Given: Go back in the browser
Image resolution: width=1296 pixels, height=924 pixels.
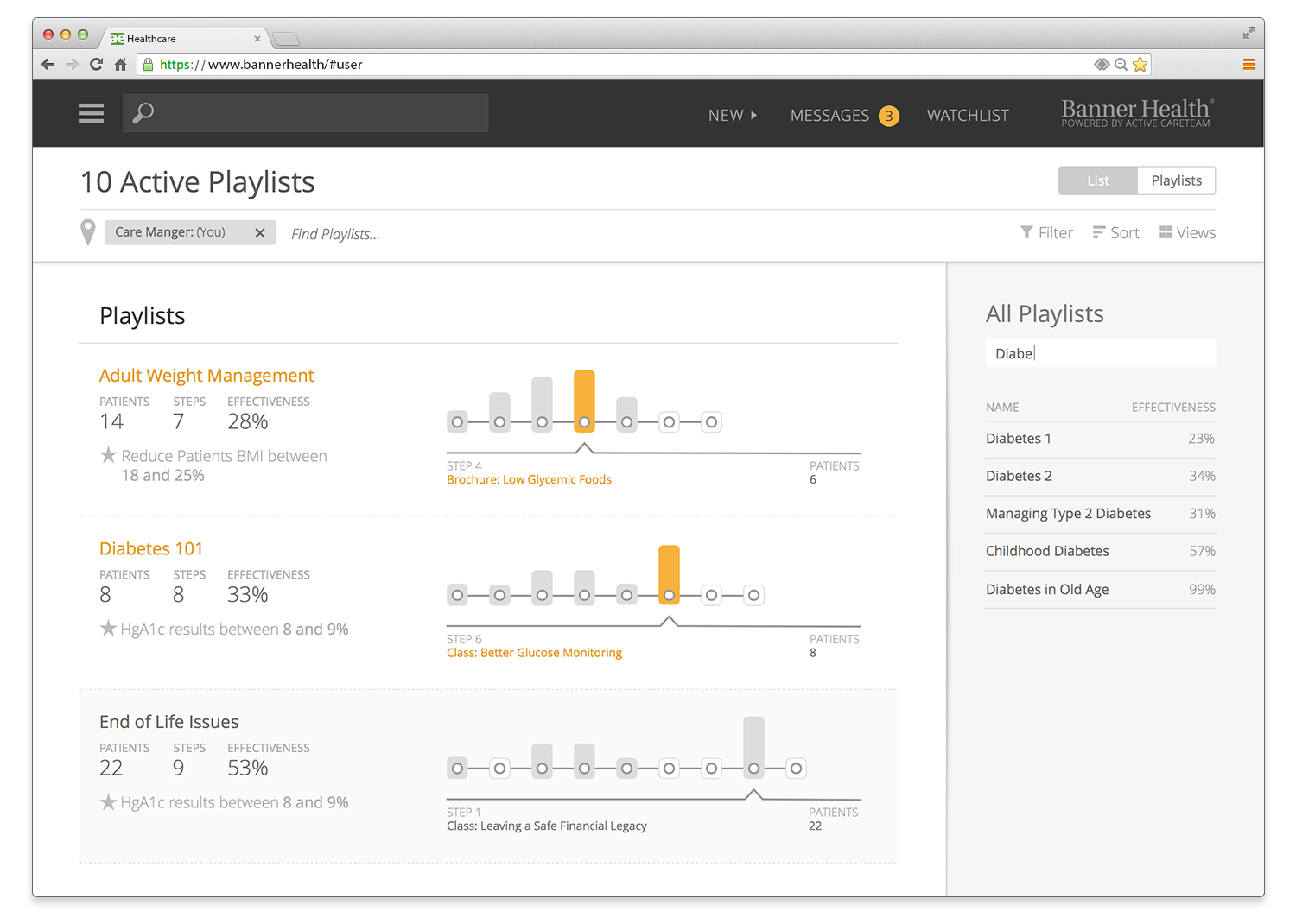Looking at the screenshot, I should (x=48, y=64).
